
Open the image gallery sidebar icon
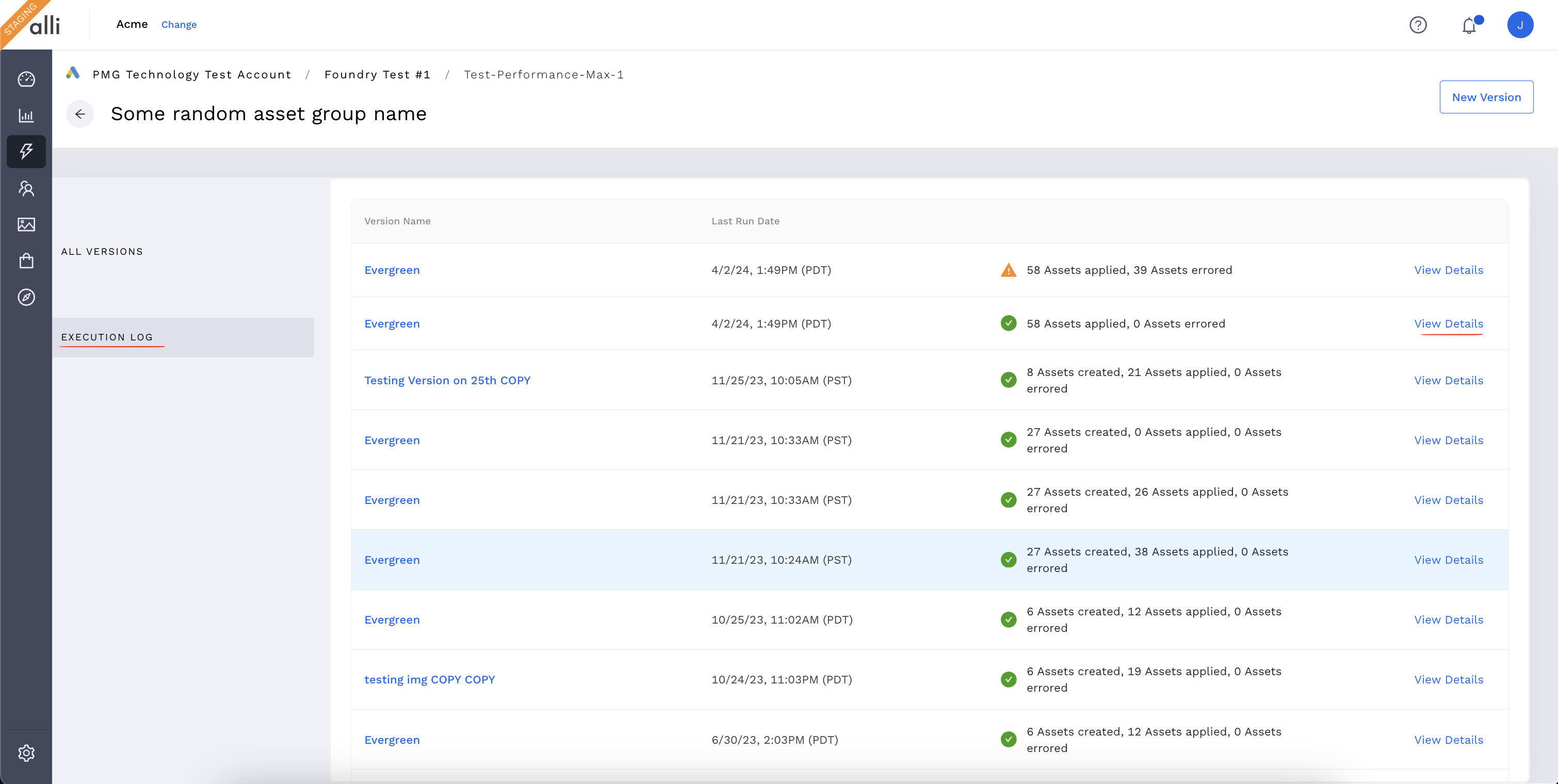[26, 224]
